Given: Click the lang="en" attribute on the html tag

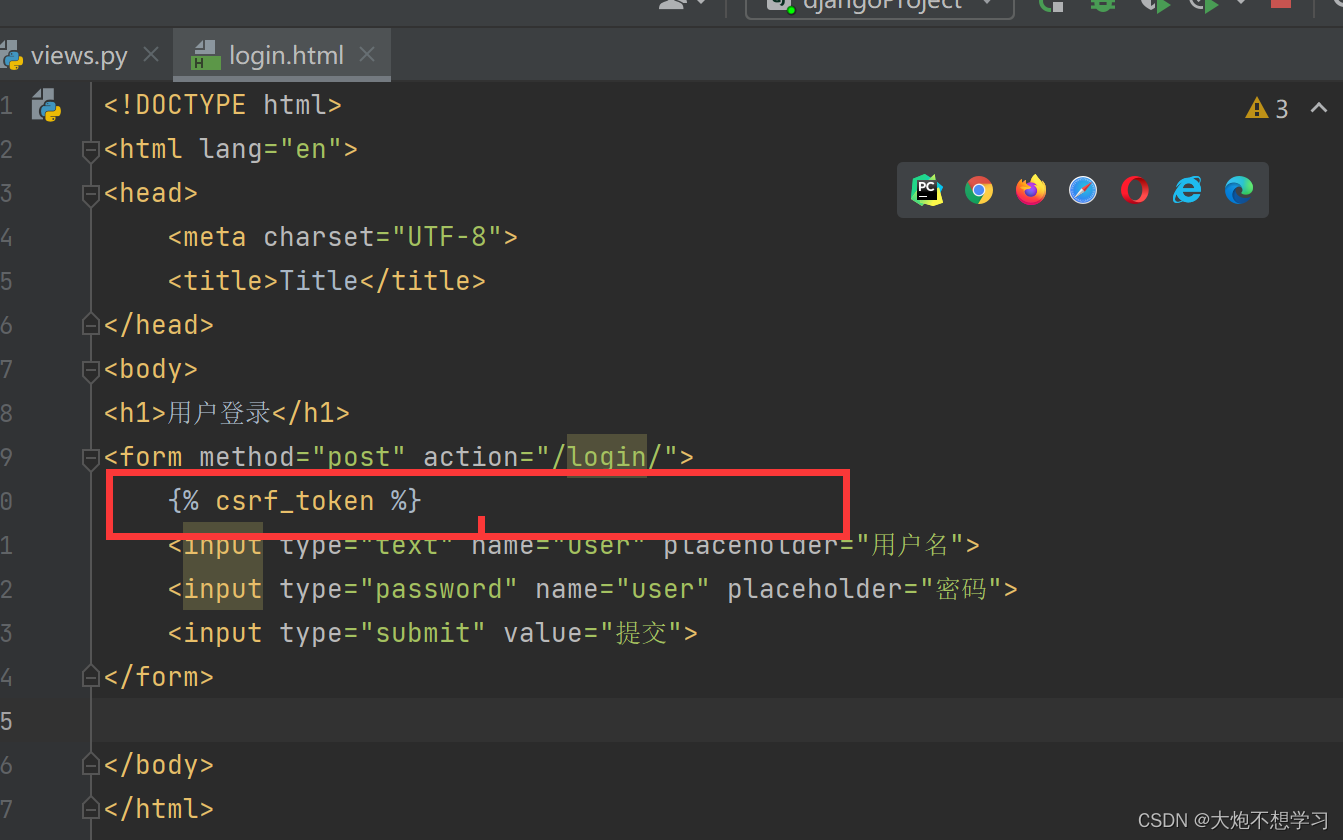Looking at the screenshot, I should click(271, 149).
